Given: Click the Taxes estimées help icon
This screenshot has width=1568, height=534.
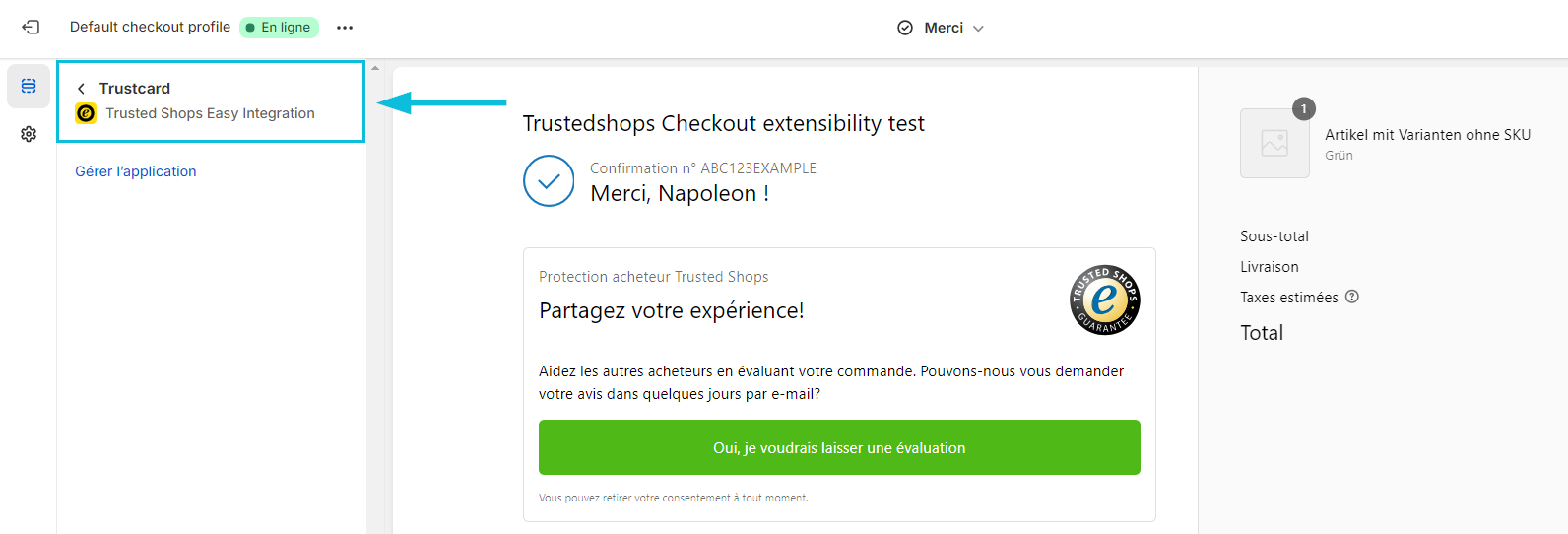Looking at the screenshot, I should point(1352,297).
